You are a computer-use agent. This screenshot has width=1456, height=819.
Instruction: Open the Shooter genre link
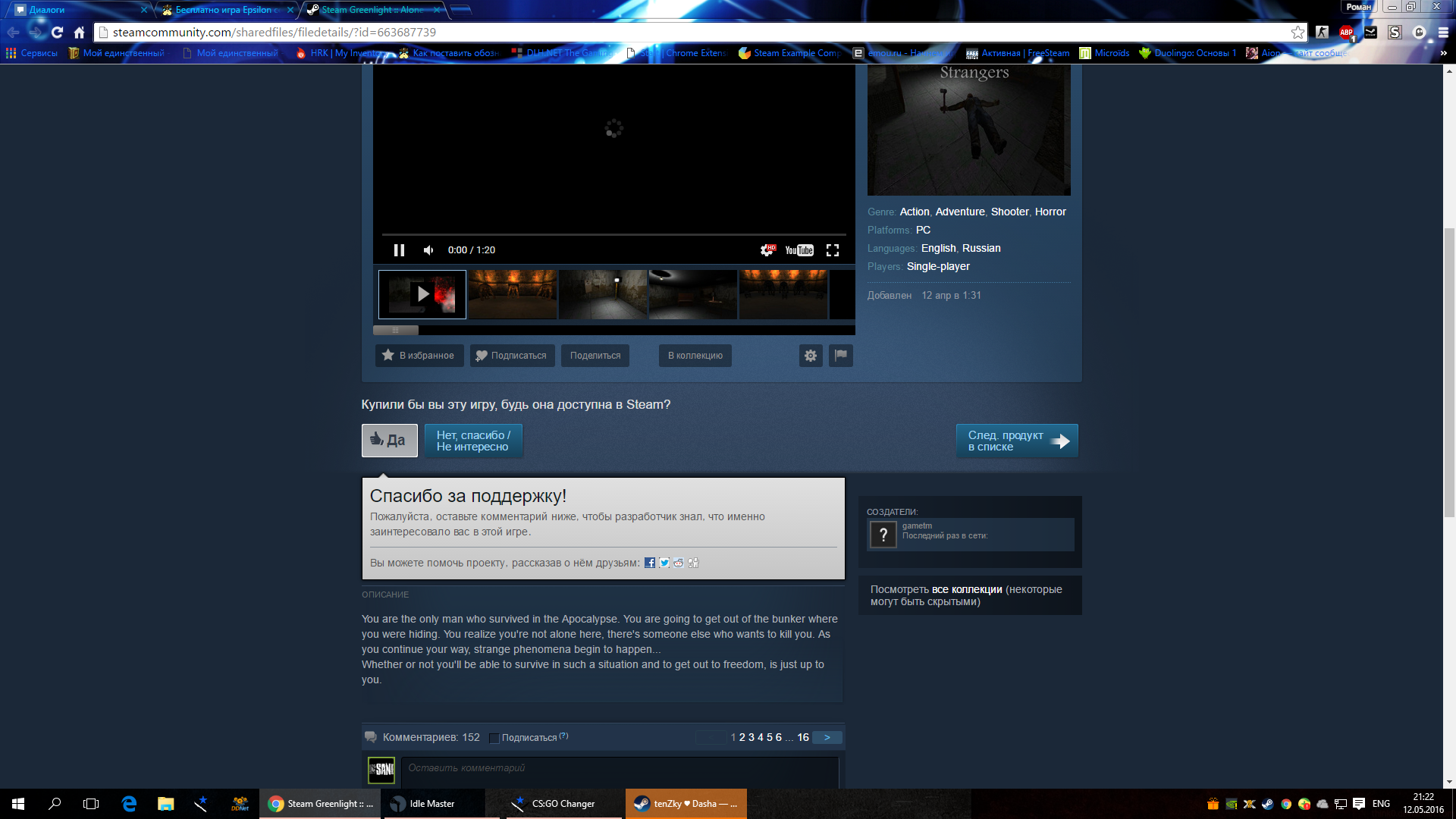(1010, 212)
